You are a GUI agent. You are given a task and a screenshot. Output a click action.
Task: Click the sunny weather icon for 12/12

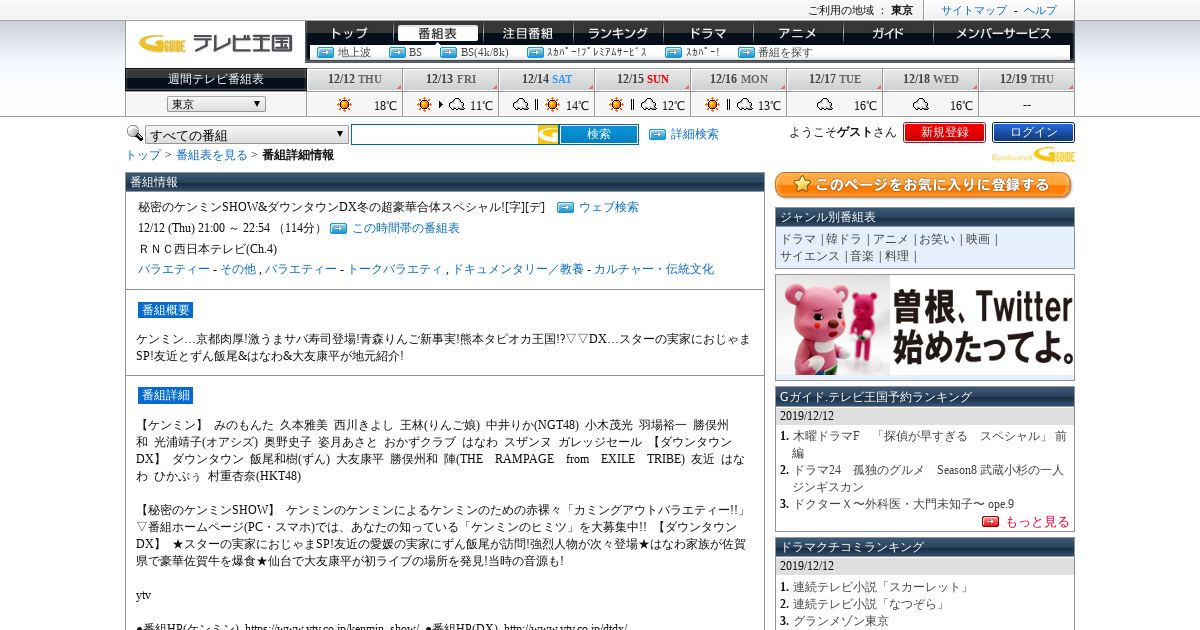(x=344, y=104)
